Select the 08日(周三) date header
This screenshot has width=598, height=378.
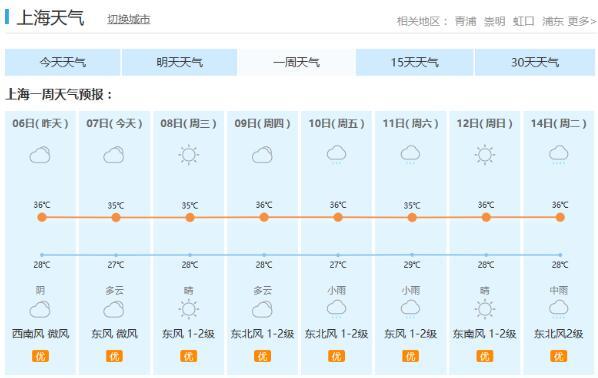188,123
